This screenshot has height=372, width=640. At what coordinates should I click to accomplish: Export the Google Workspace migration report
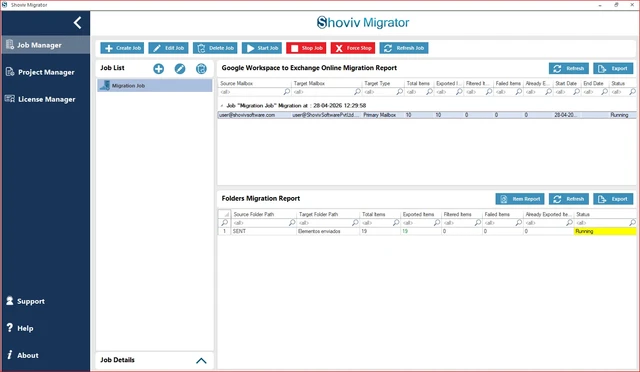point(613,69)
